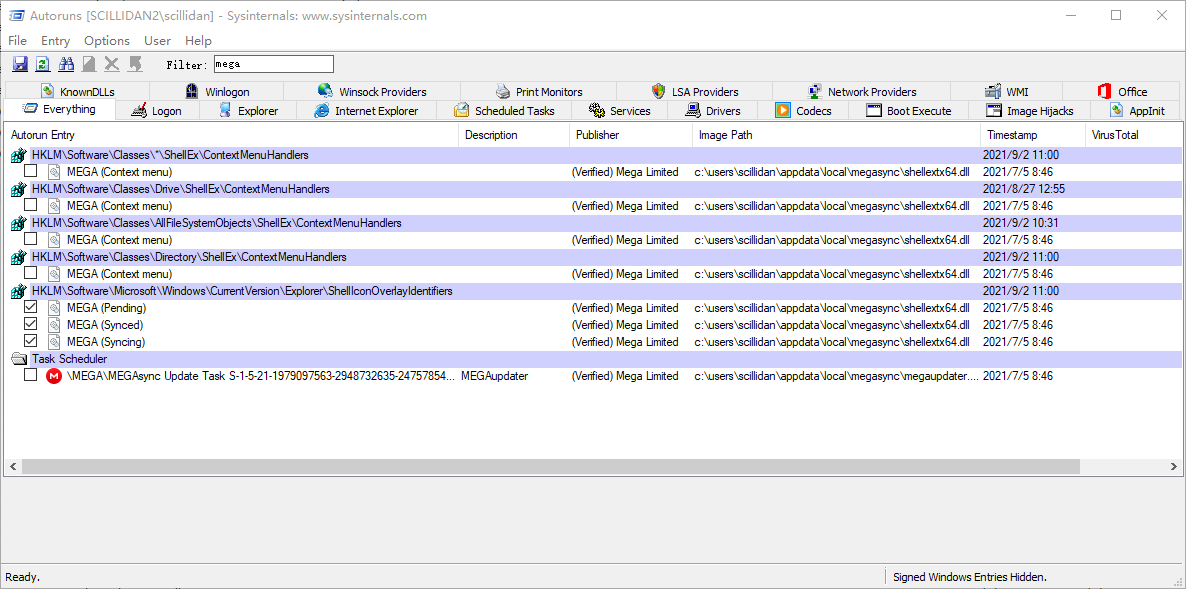
Task: Click registry icon of Directory ContextMenuHandlers key
Action: click(18, 257)
